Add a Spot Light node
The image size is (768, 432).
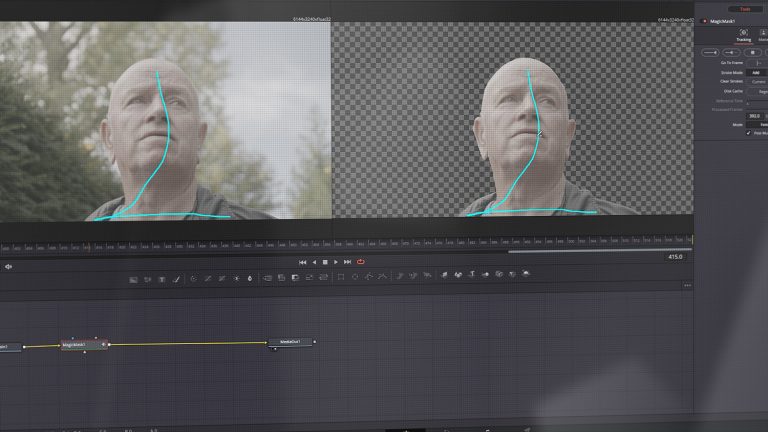tap(512, 274)
